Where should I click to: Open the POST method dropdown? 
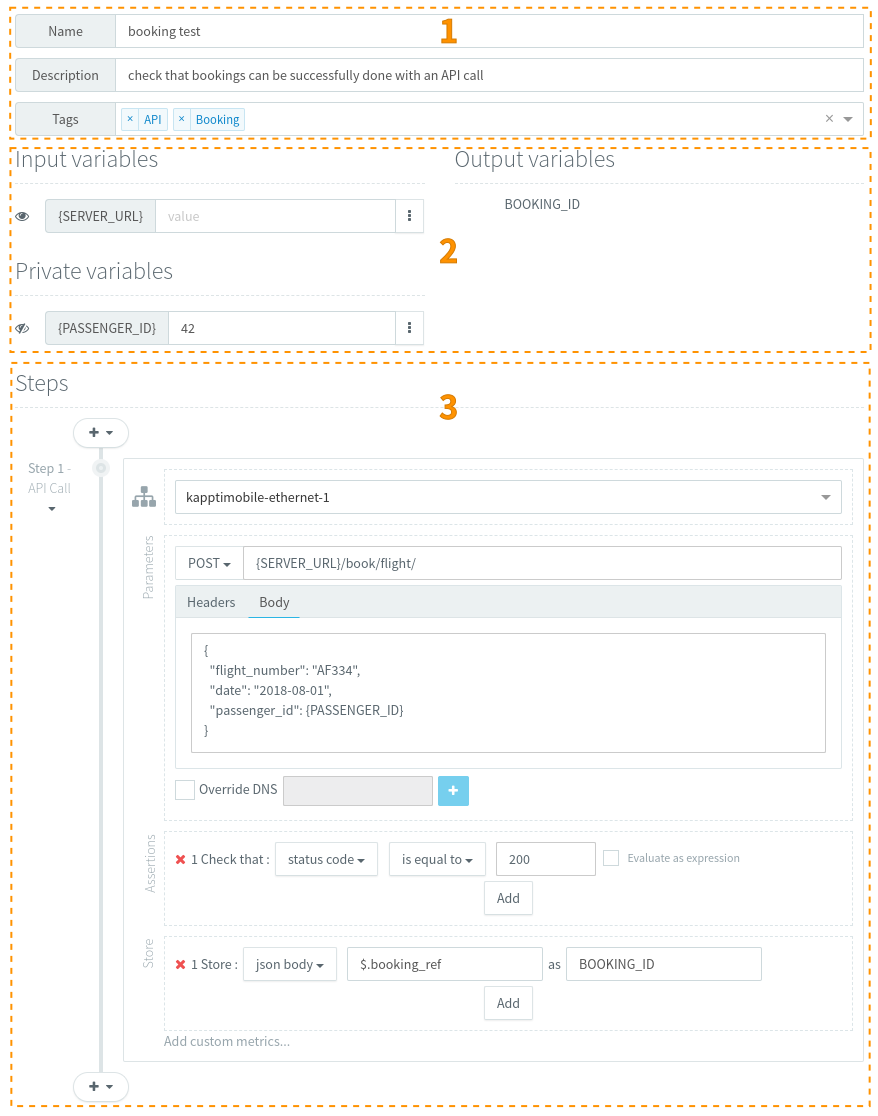(x=209, y=564)
